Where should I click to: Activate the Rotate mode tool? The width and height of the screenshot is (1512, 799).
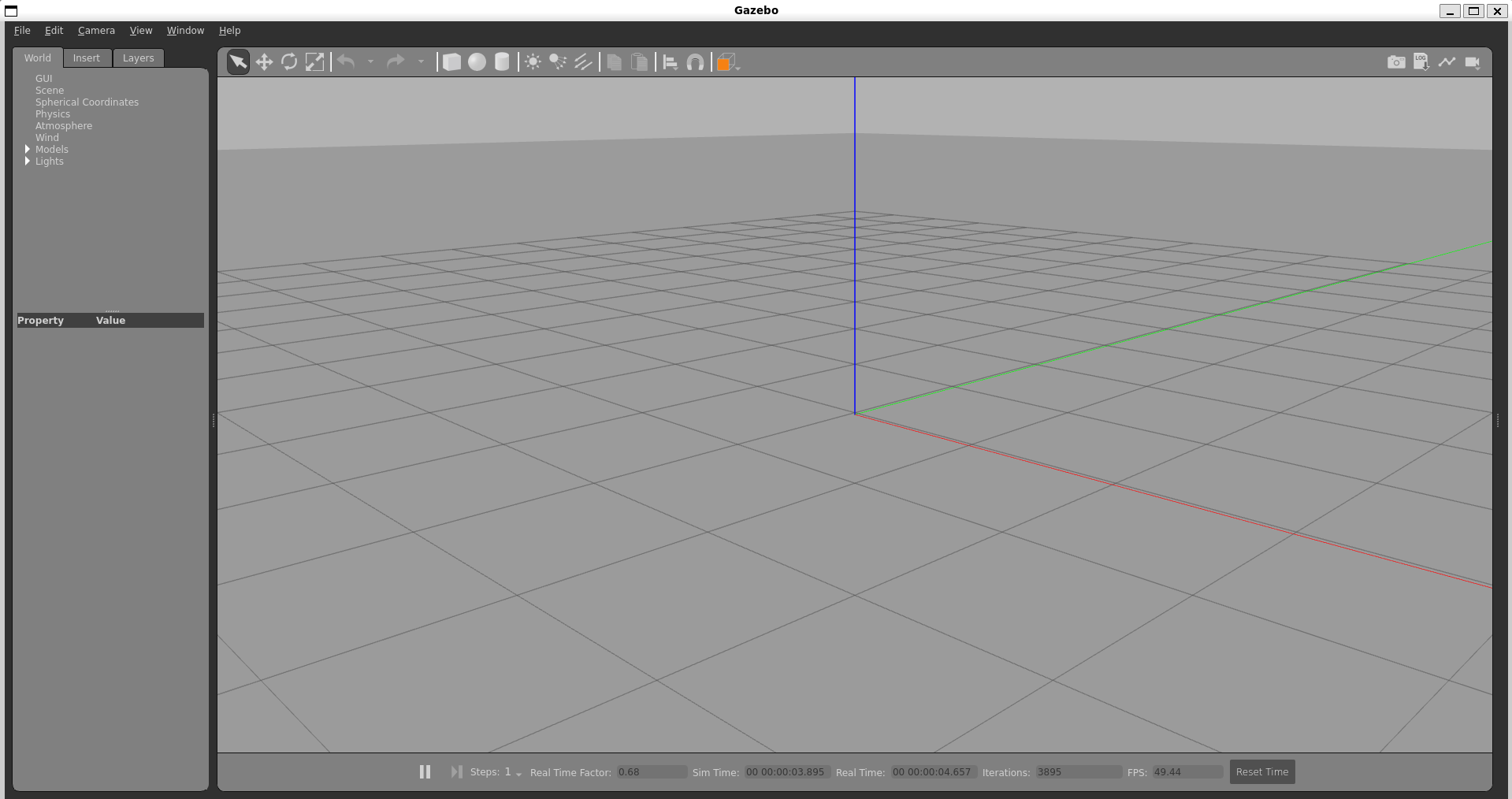pyautogui.click(x=289, y=62)
